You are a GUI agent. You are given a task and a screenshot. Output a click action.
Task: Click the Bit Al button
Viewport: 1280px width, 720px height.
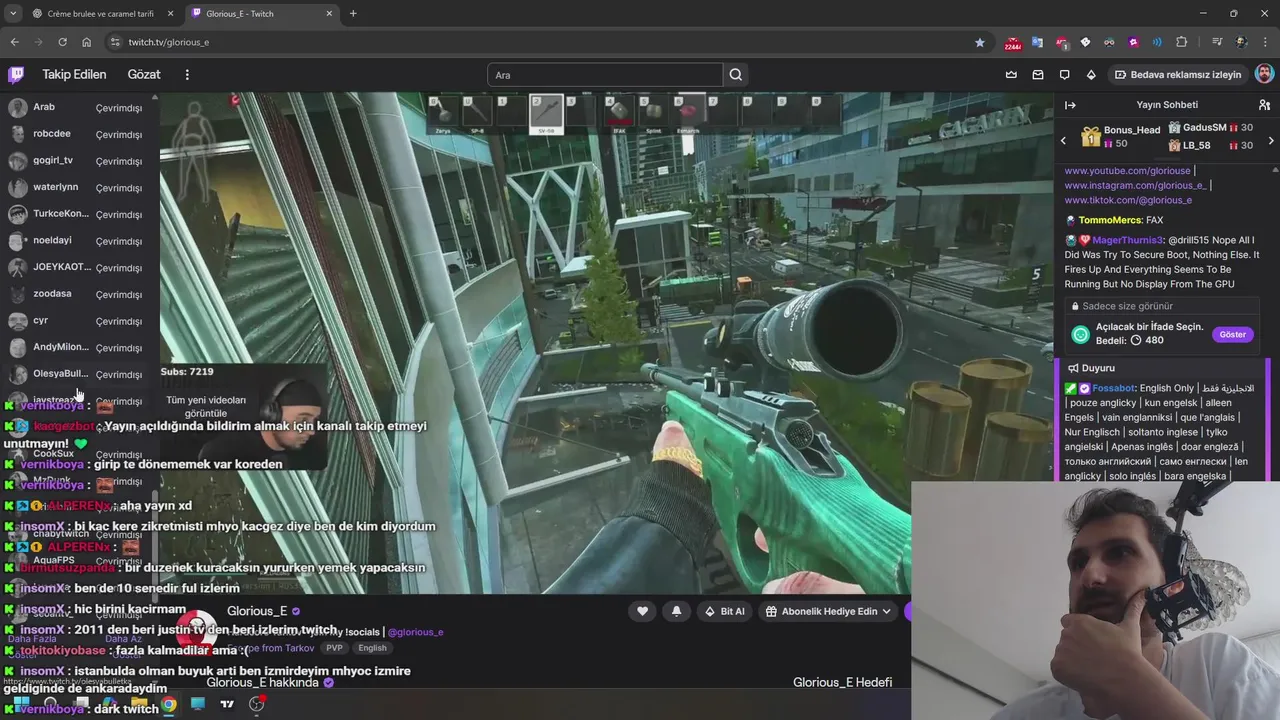tap(725, 611)
